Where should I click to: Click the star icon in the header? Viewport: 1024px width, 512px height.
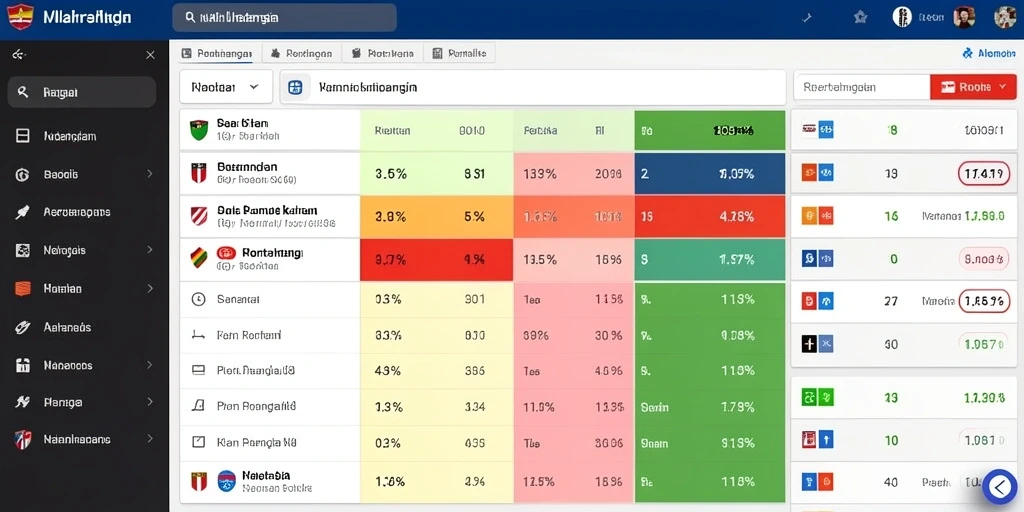860,18
